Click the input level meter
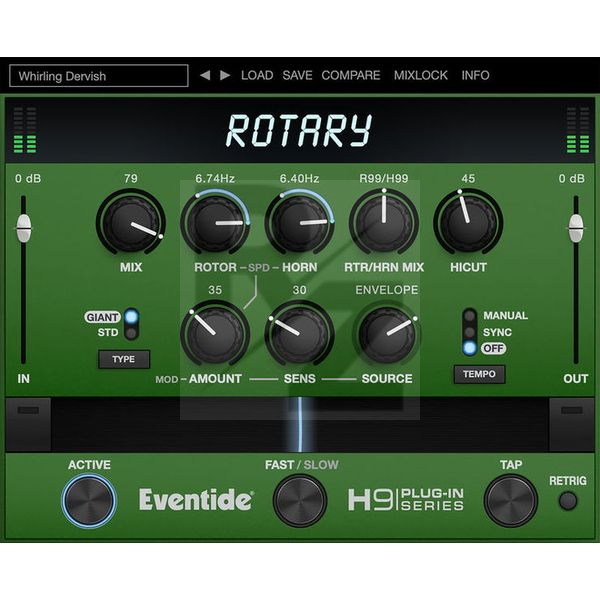Image resolution: width=600 pixels, height=600 pixels. pos(25,130)
